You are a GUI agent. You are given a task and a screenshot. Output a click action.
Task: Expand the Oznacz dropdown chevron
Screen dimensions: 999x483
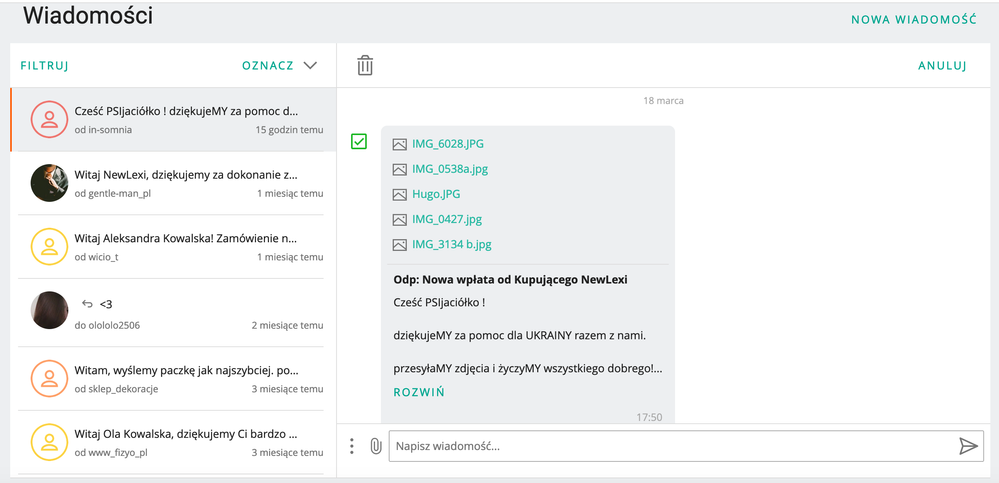coord(310,66)
